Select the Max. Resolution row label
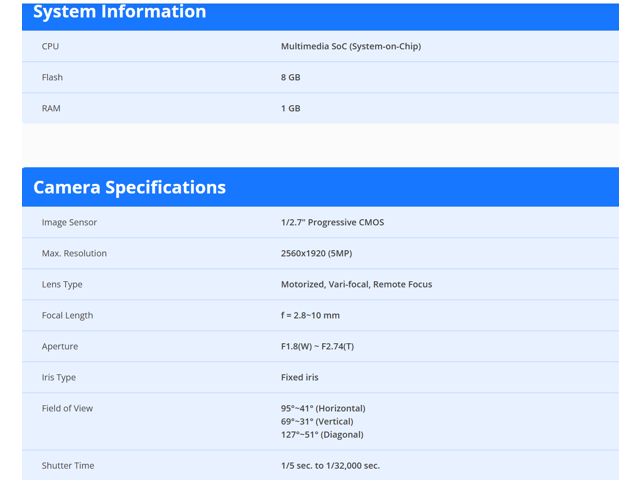Image resolution: width=640 pixels, height=480 pixels. 74,253
